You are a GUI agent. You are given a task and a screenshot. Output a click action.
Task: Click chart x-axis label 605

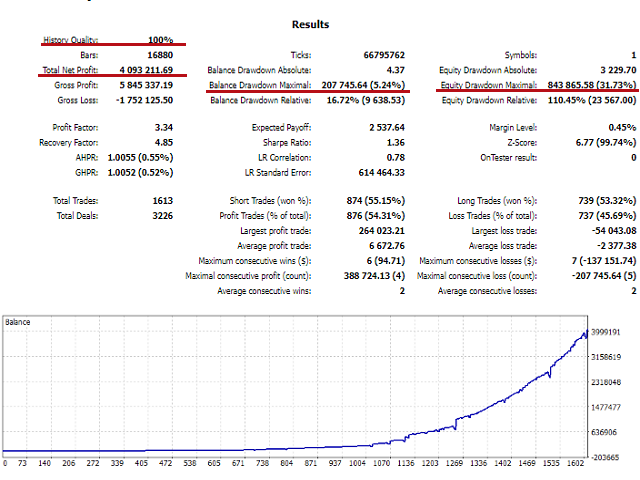(214, 463)
